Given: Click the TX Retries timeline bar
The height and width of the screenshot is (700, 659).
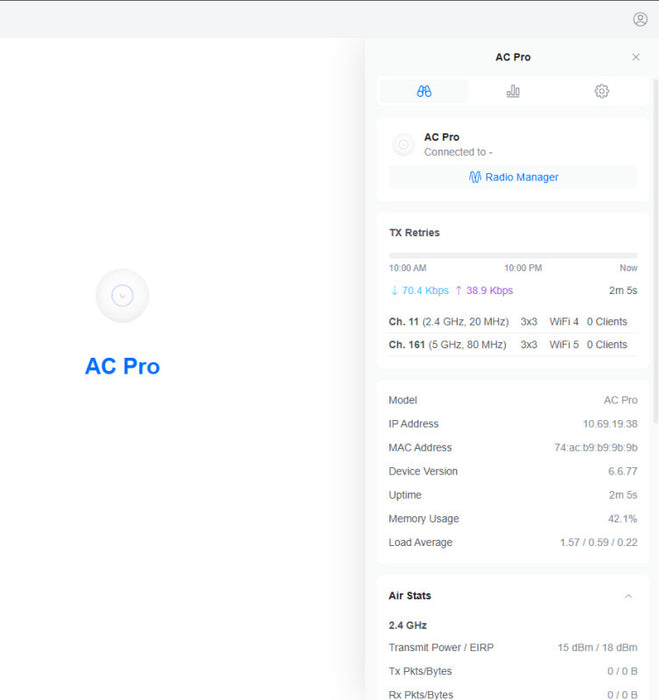Looking at the screenshot, I should (513, 255).
